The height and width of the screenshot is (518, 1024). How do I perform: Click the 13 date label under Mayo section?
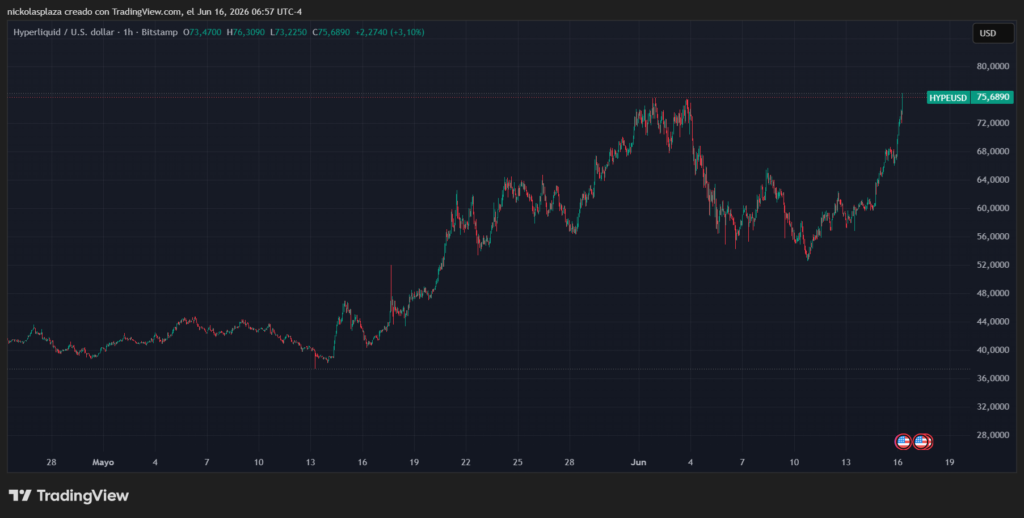coord(310,462)
